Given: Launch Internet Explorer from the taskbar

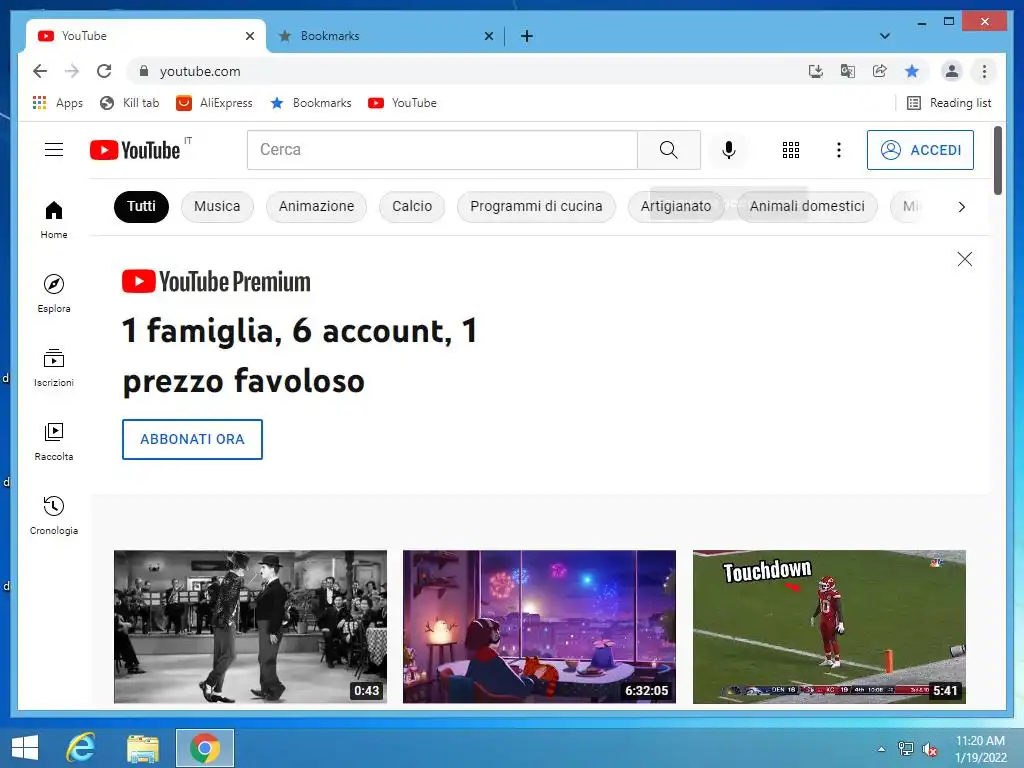Looking at the screenshot, I should [81, 748].
